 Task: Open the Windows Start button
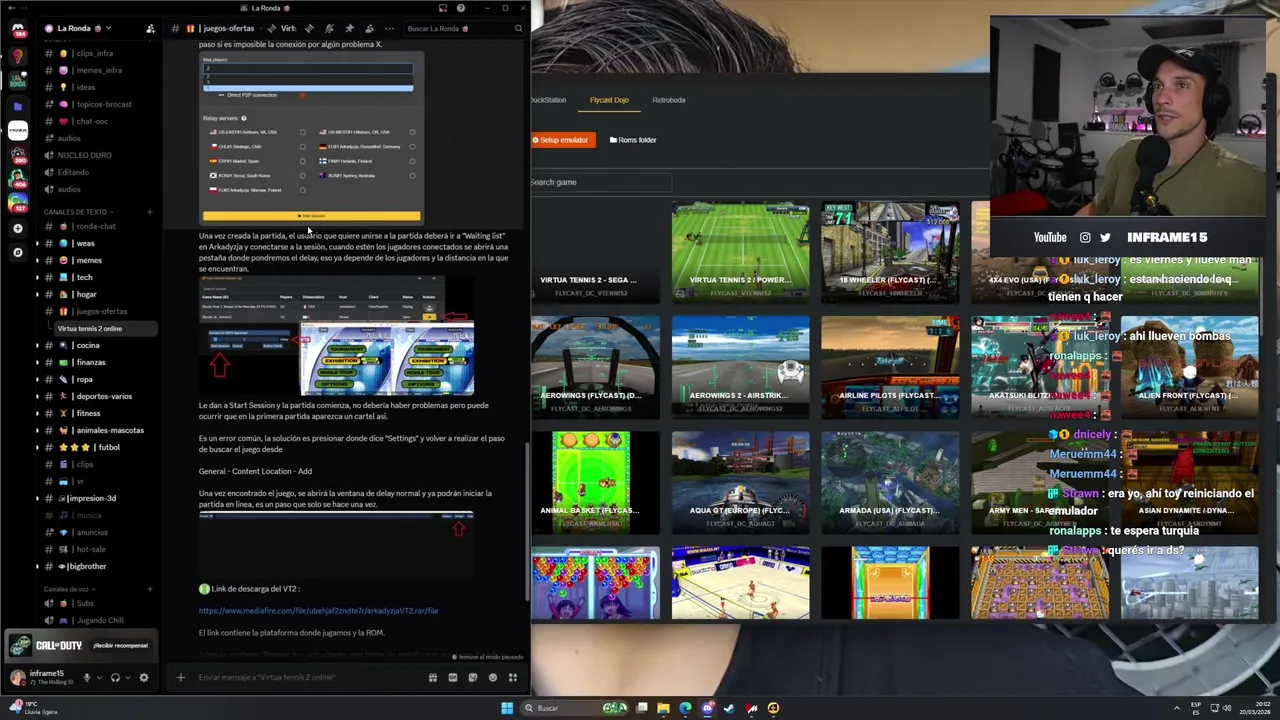coord(507,708)
